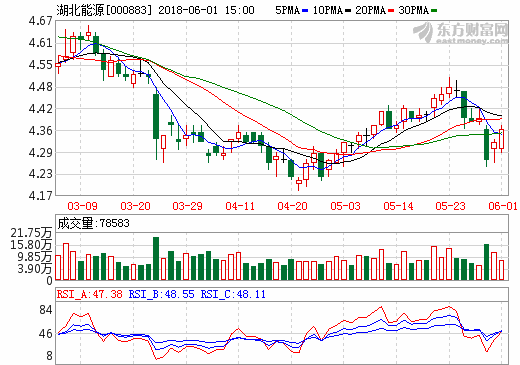This screenshot has height=365, width=520.
Task: Click the 20PMA legend label
Action: click(371, 11)
